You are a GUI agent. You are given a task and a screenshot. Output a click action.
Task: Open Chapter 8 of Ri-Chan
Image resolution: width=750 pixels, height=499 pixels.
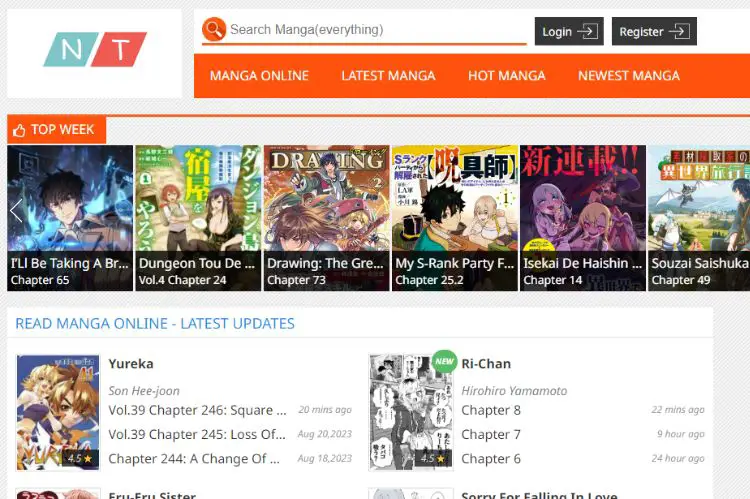[491, 410]
